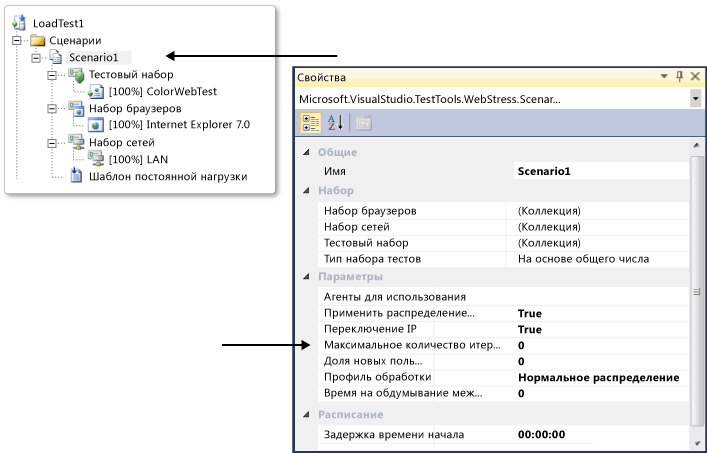The image size is (707, 453).
Task: Switch to categorized property view
Action: coord(311,123)
